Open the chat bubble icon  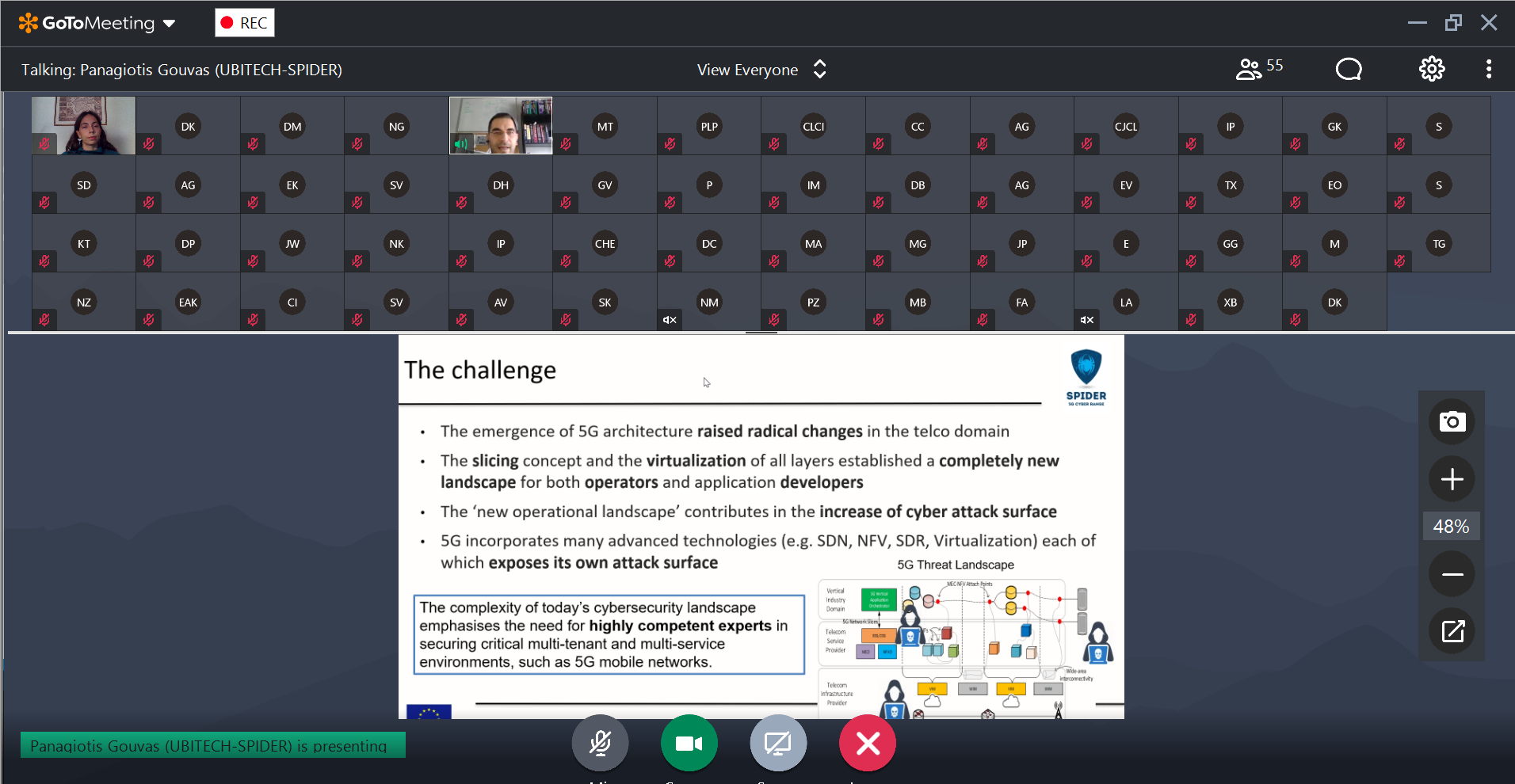click(x=1349, y=70)
